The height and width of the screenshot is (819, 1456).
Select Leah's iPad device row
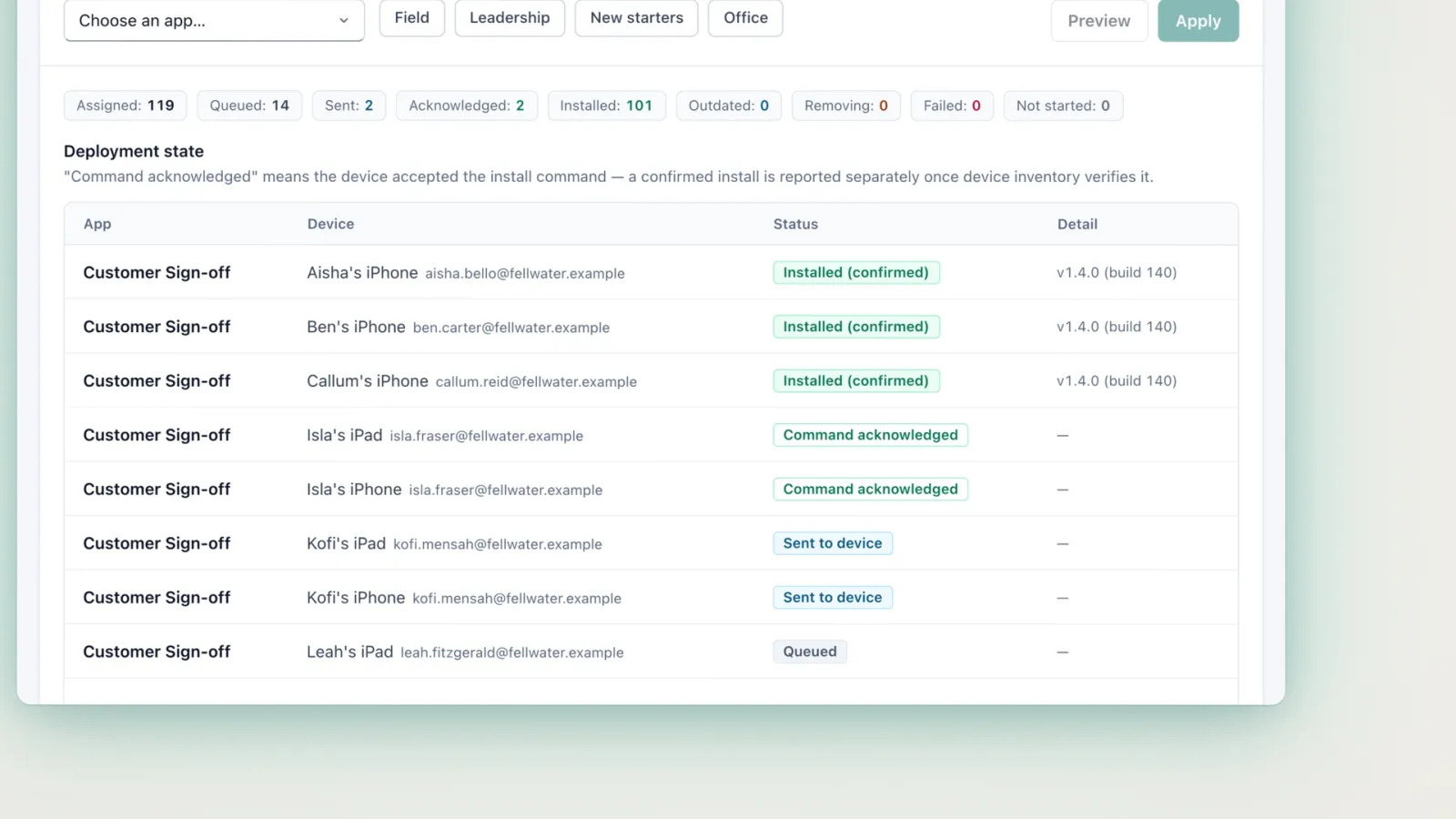[x=651, y=652]
